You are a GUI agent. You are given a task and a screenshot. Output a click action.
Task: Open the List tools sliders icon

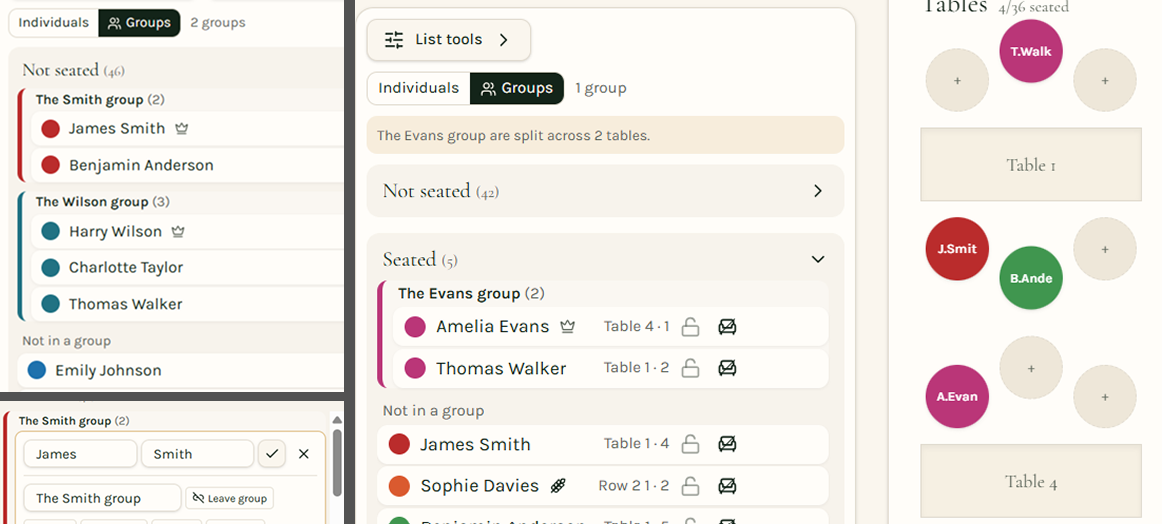tap(394, 40)
